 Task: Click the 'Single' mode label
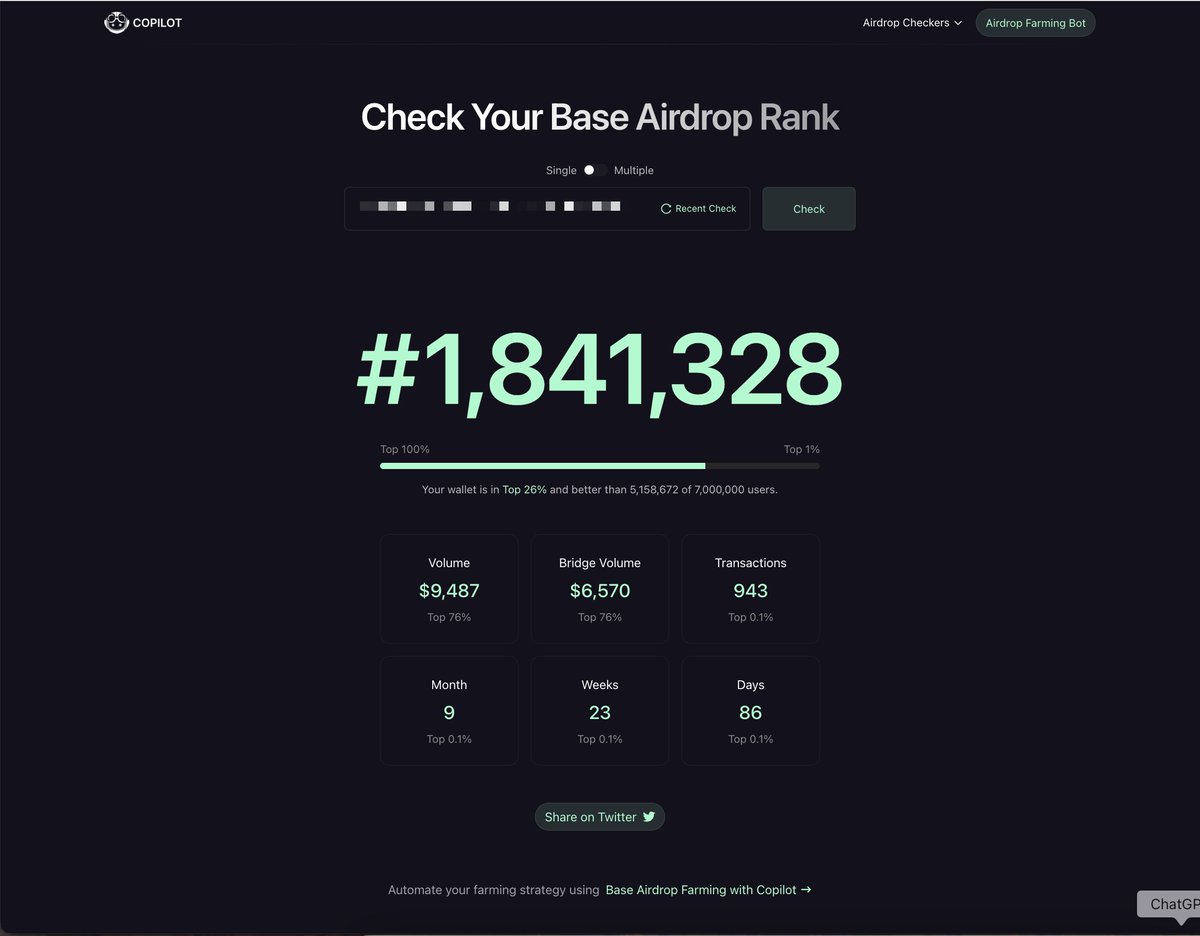pos(561,171)
